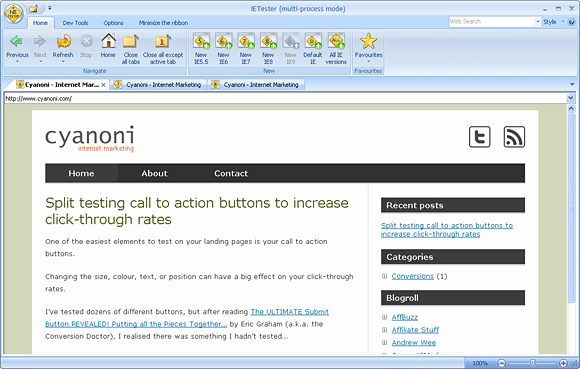Open the AffBuzz blogroll link
Image resolution: width=580 pixels, height=369 pixels.
(x=405, y=317)
